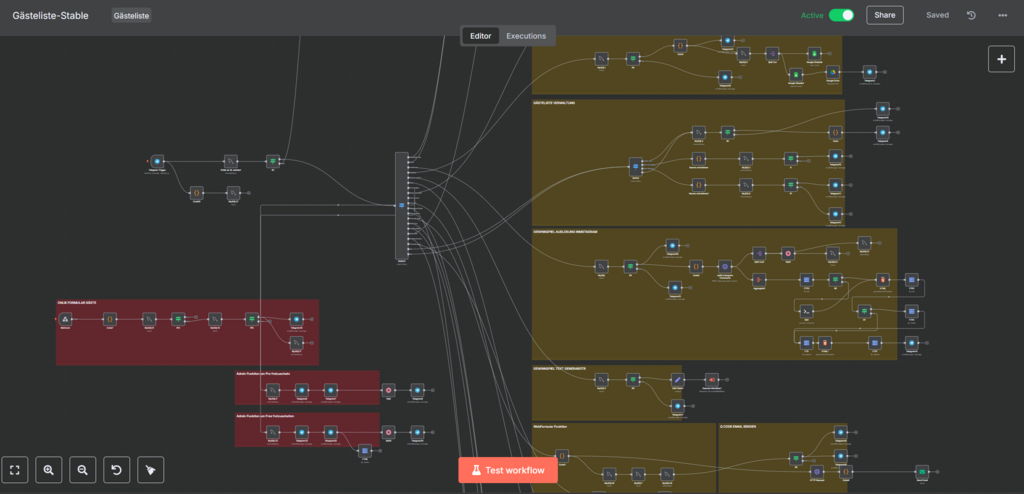Image resolution: width=1024 pixels, height=494 pixels.
Task: Open the HTTP Request node in Q-Code section
Action: tap(816, 471)
